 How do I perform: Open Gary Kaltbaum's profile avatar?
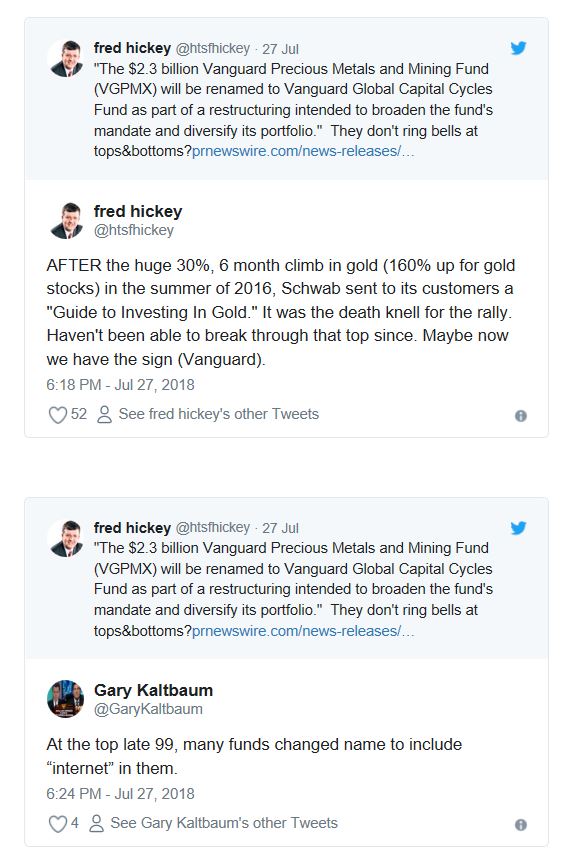click(x=66, y=699)
